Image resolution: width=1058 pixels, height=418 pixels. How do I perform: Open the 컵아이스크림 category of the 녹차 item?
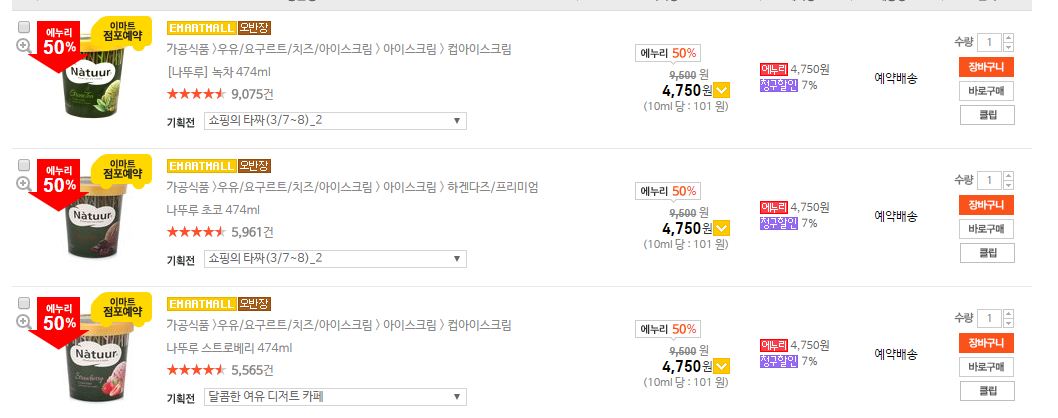[x=478, y=49]
